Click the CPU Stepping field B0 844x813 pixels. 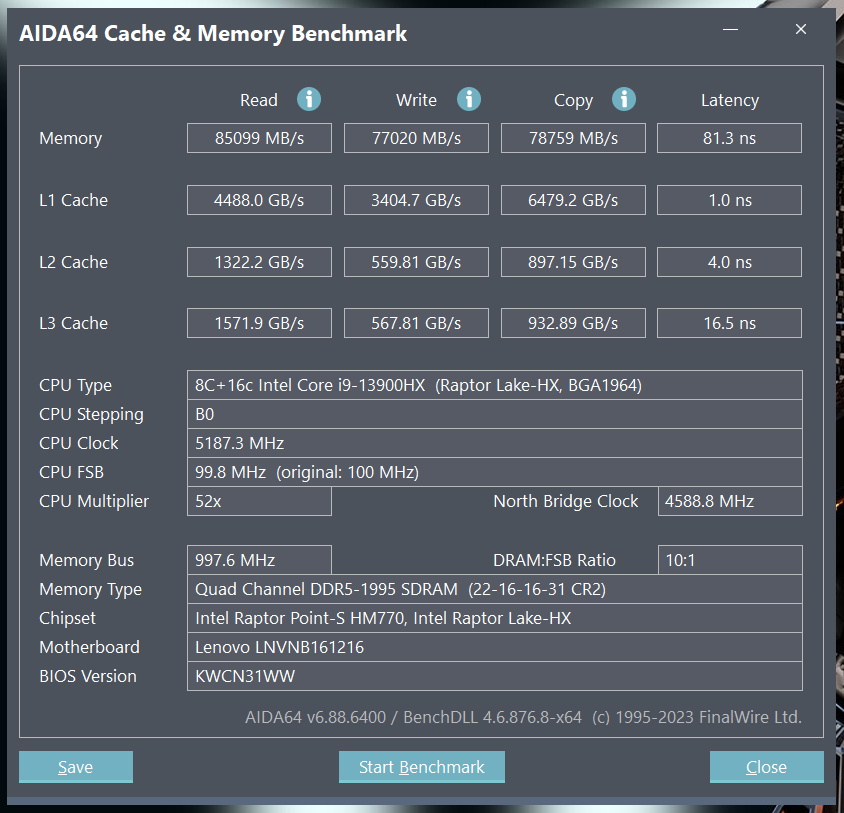click(495, 414)
